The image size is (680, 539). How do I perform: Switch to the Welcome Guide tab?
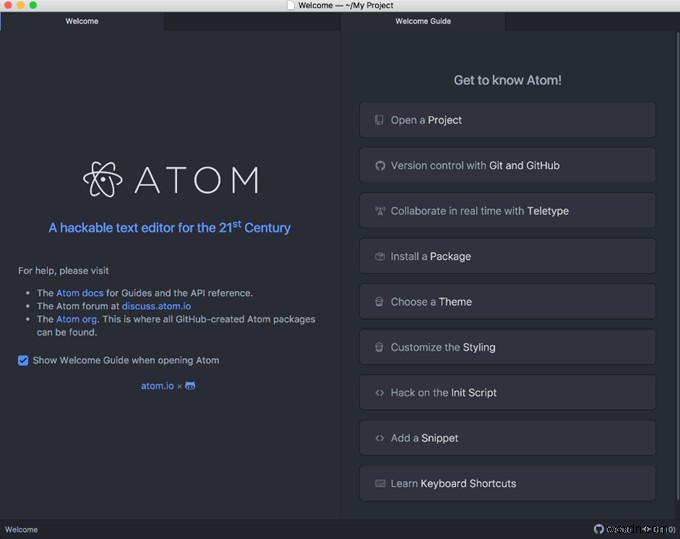(x=423, y=21)
